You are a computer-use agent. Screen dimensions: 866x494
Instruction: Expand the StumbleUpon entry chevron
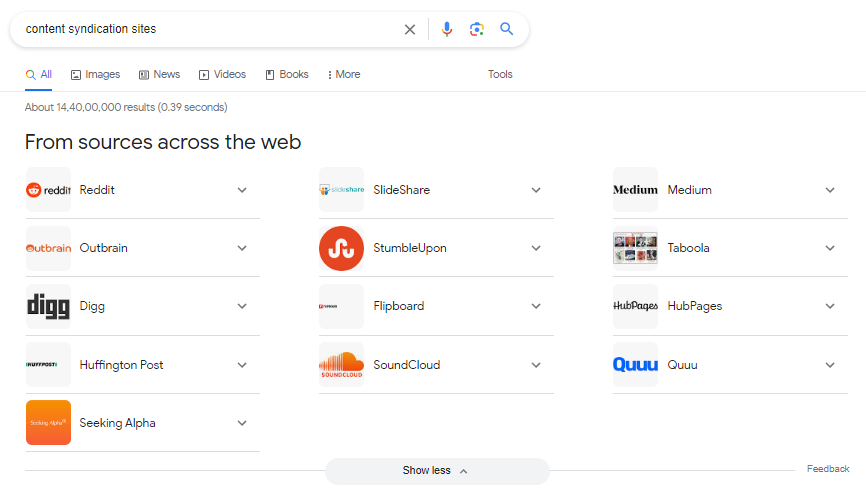point(536,248)
